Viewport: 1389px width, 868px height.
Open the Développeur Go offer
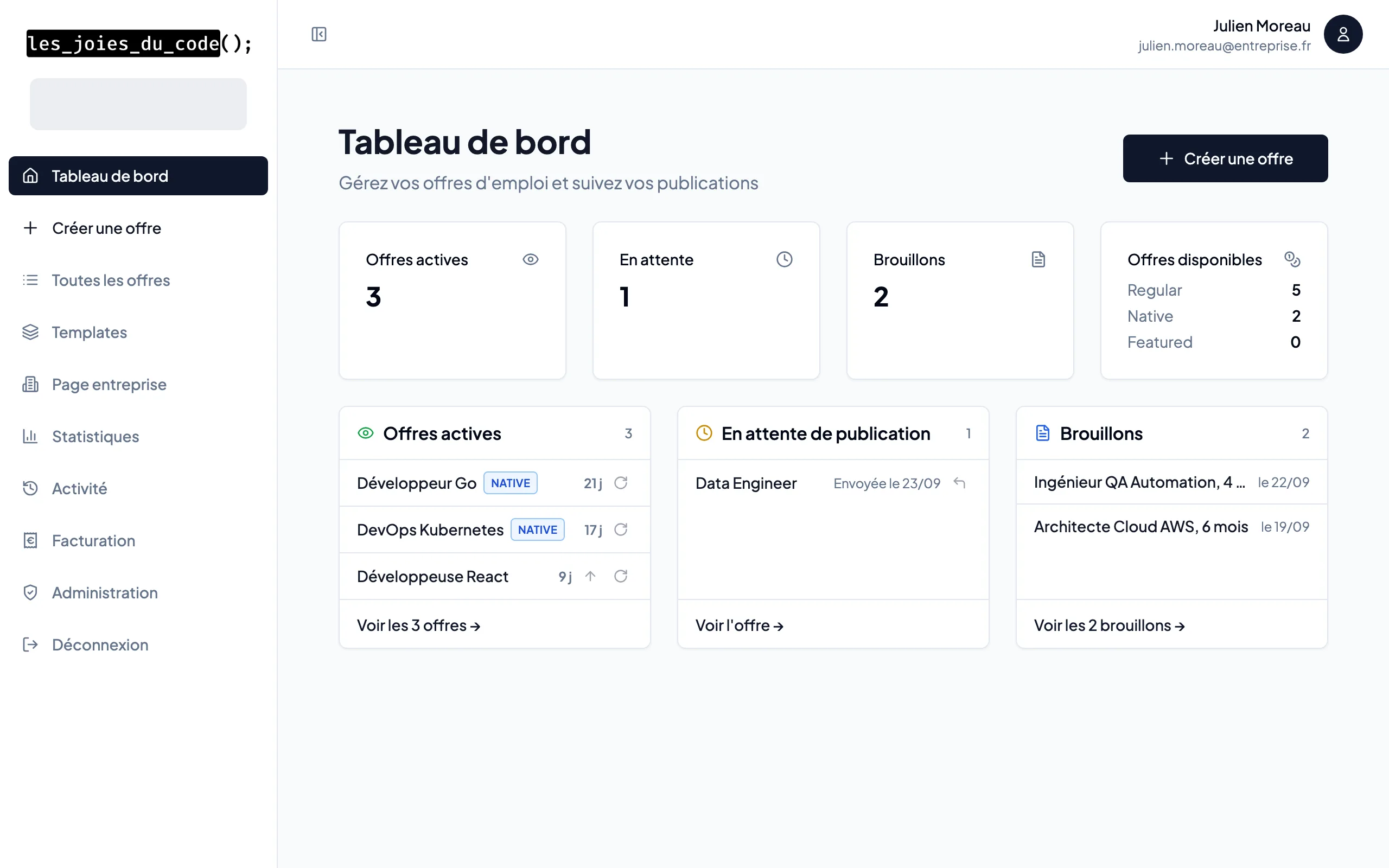point(417,483)
